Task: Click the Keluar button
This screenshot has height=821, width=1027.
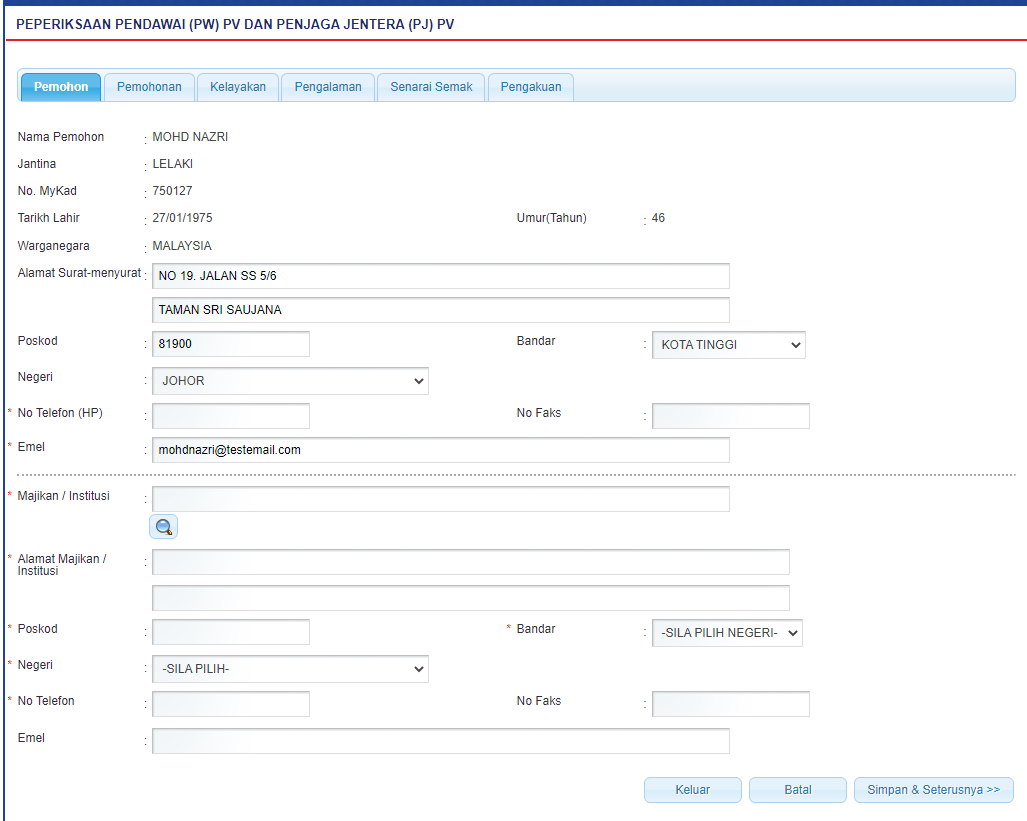Action: coord(692,790)
